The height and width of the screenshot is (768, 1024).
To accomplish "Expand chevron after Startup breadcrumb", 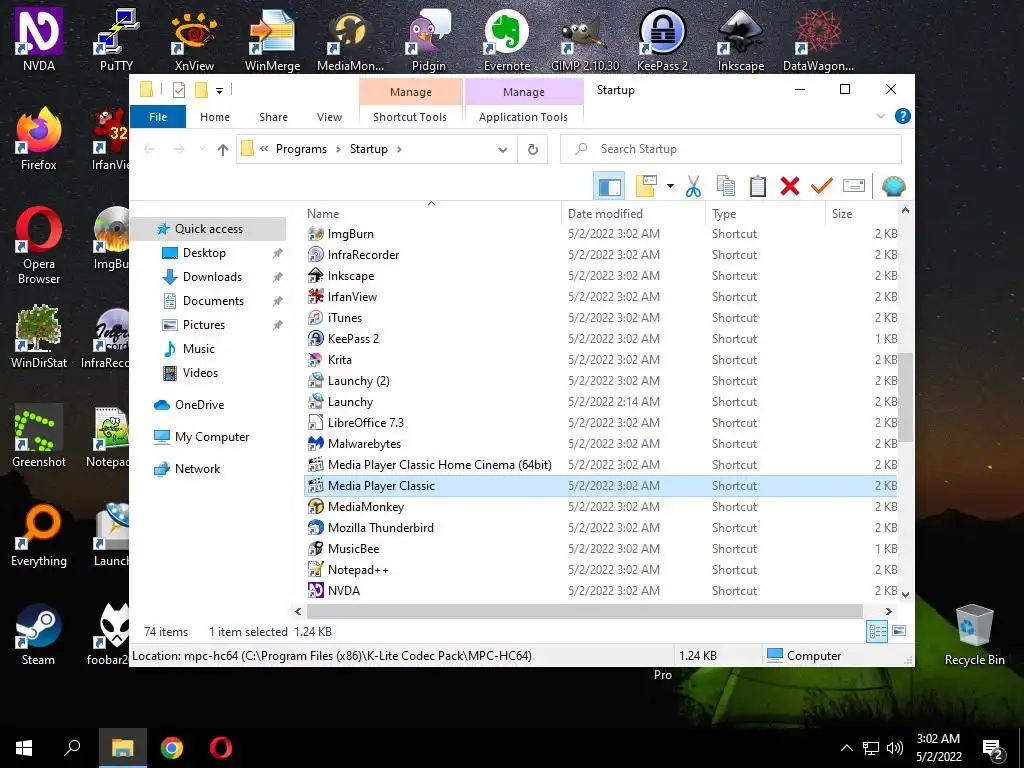I will (x=399, y=150).
